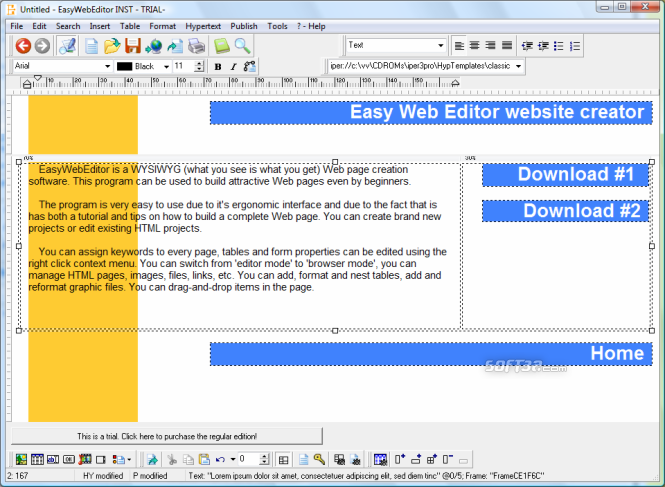Image resolution: width=665 pixels, height=487 pixels.
Task: Click the Download #1 blue banner
Action: pyautogui.click(x=565, y=175)
